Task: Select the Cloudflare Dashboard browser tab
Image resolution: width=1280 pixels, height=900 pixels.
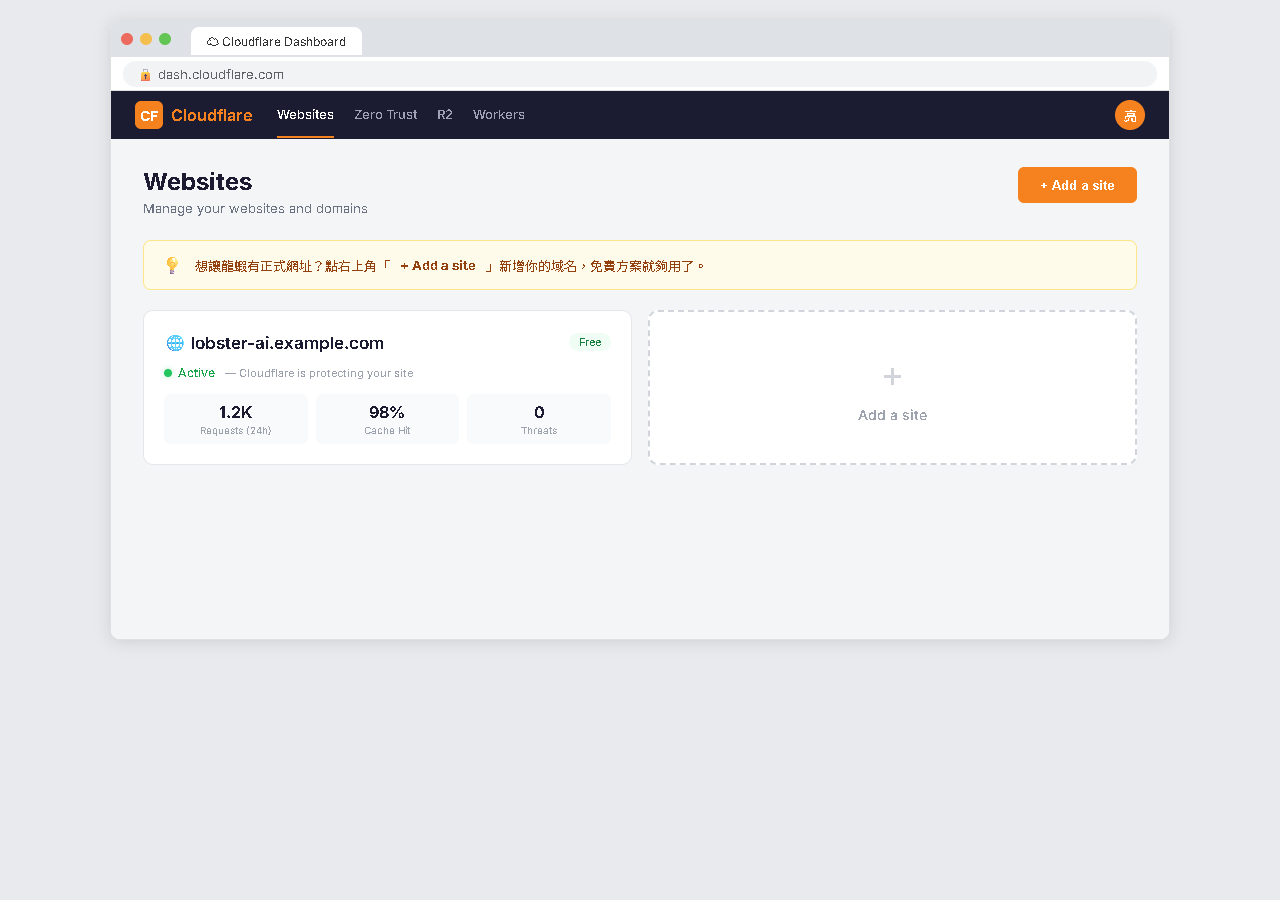Action: pos(277,41)
